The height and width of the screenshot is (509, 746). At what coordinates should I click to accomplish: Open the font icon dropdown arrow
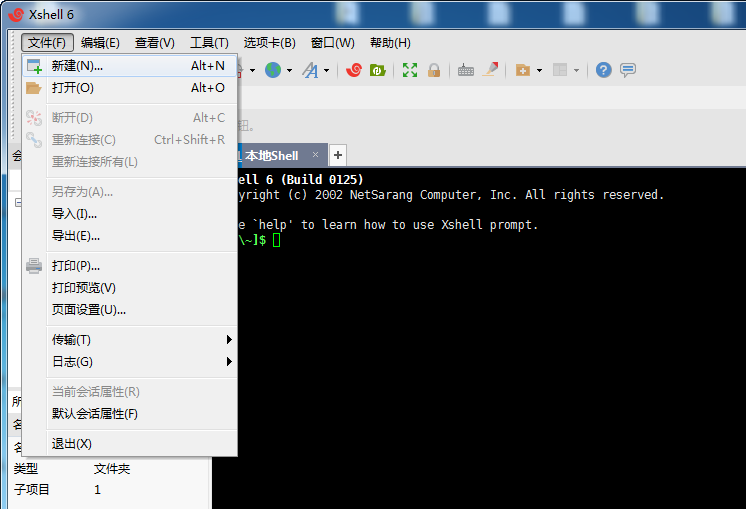(x=326, y=70)
